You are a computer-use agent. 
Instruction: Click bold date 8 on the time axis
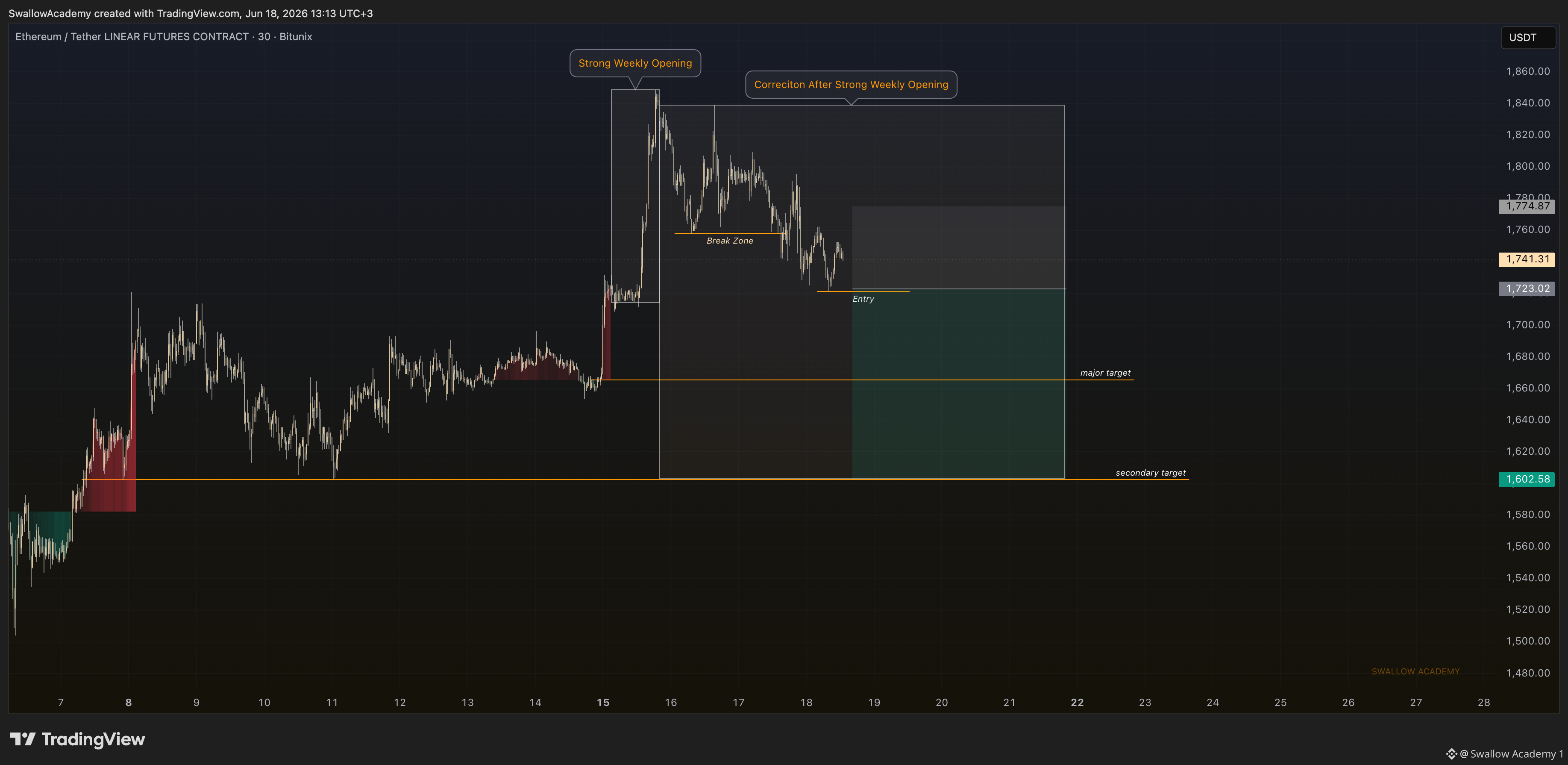coord(129,703)
